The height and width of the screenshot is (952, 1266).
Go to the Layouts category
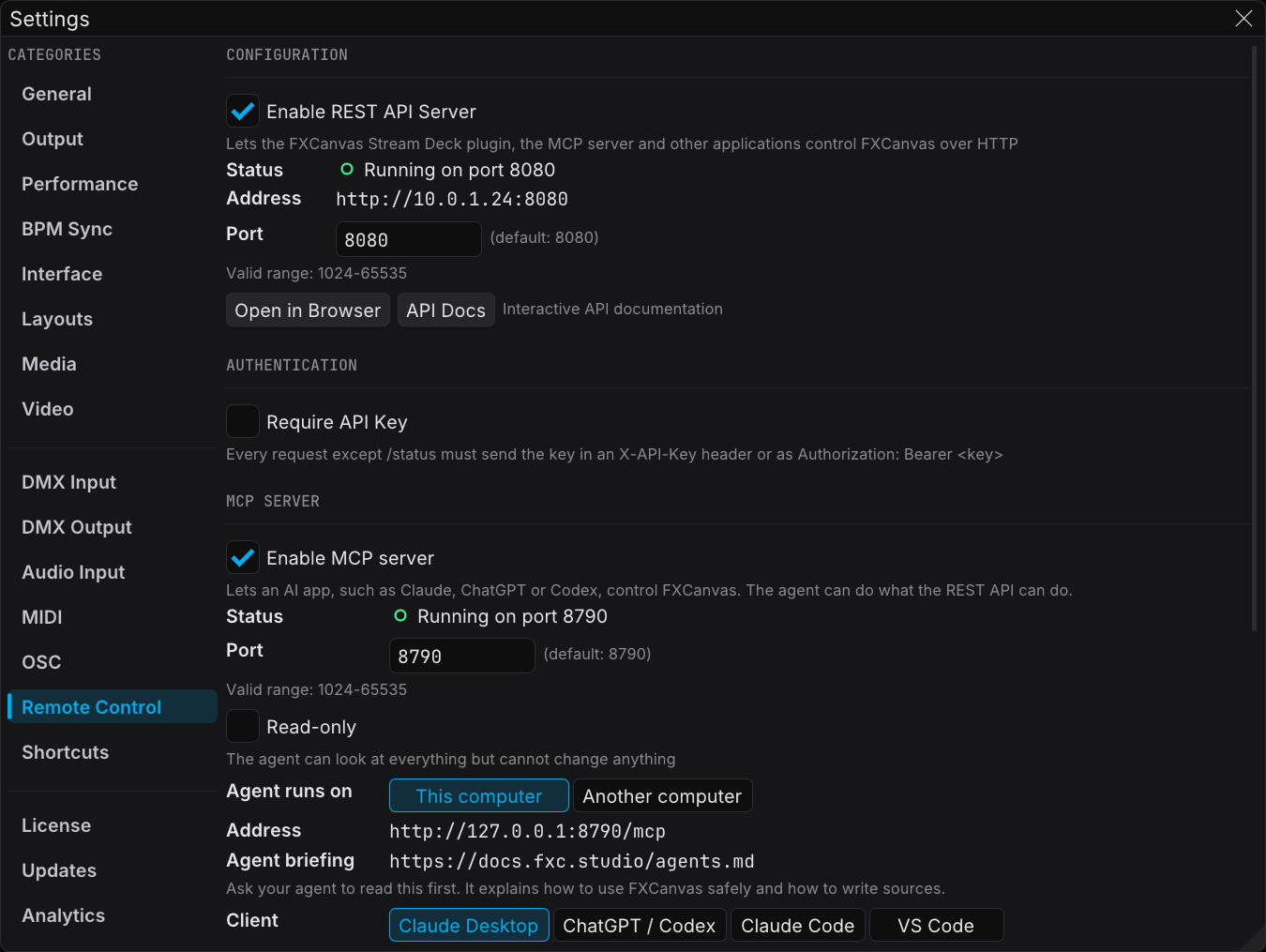click(113, 319)
